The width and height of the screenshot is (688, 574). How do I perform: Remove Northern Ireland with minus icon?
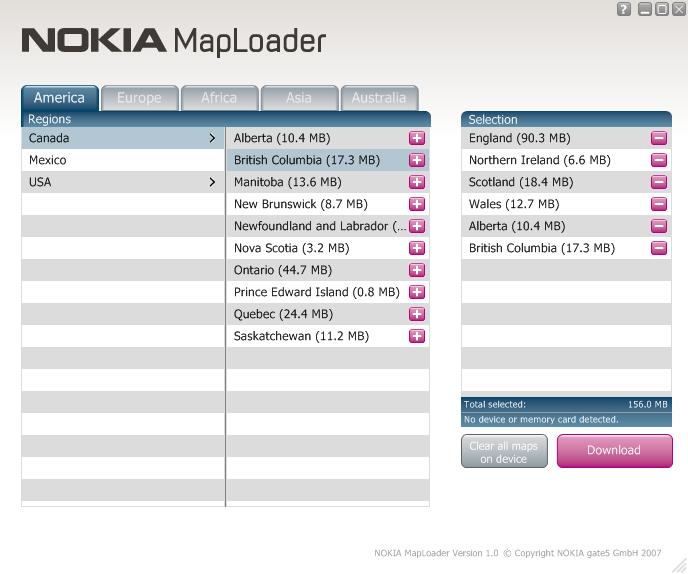659,160
